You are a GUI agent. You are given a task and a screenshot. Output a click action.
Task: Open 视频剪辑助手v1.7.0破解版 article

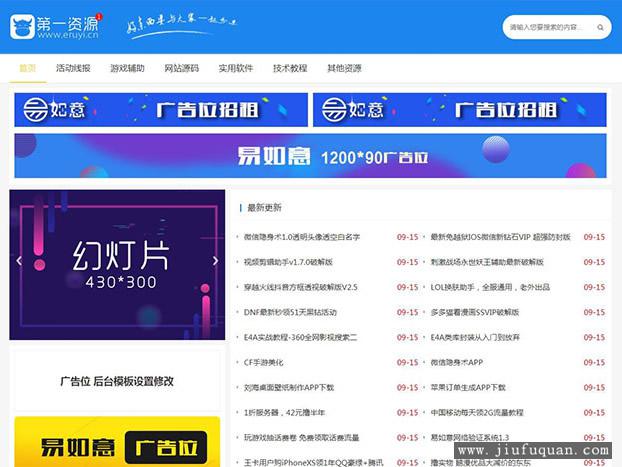288,262
